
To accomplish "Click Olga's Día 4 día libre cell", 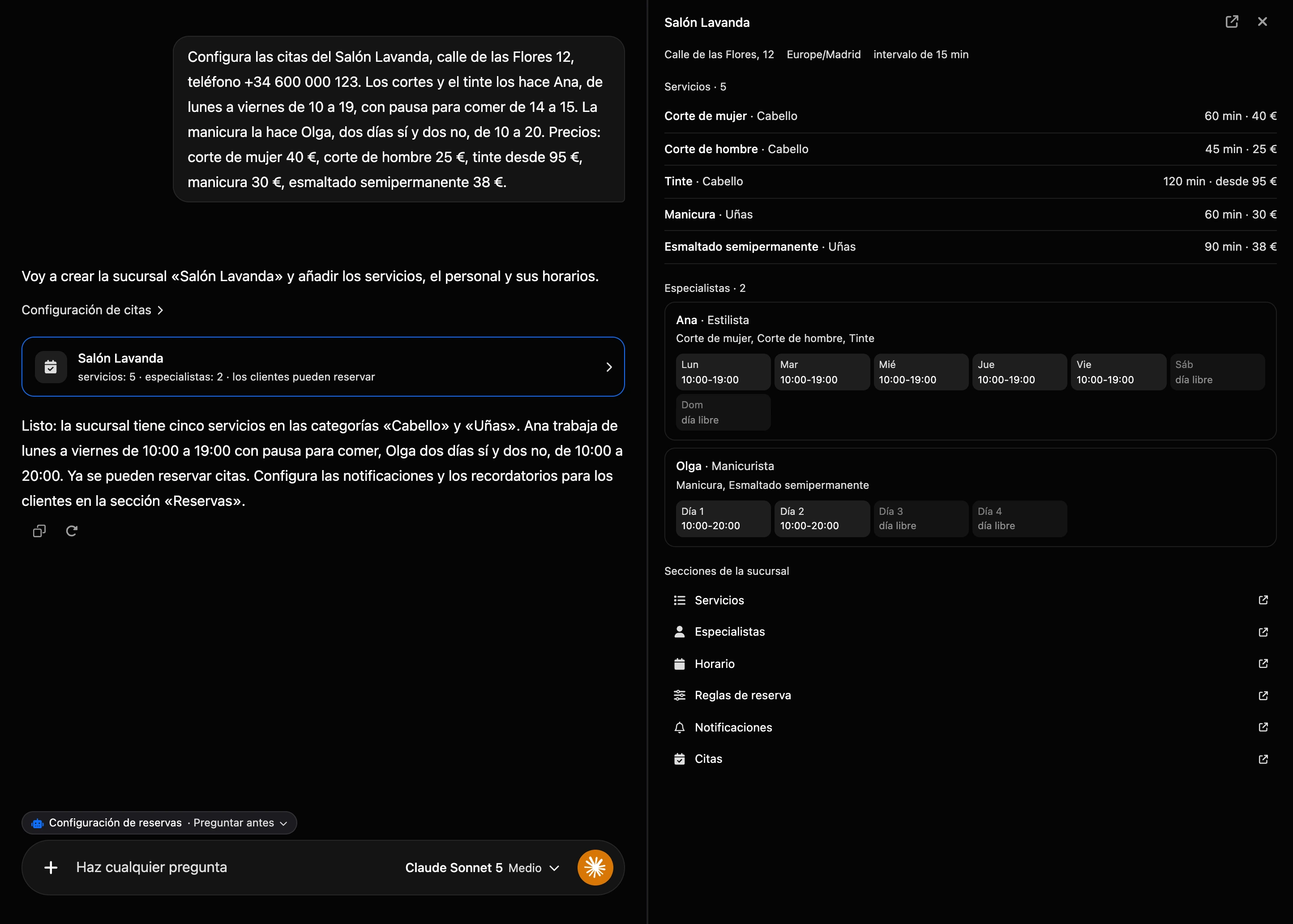I will click(1019, 519).
